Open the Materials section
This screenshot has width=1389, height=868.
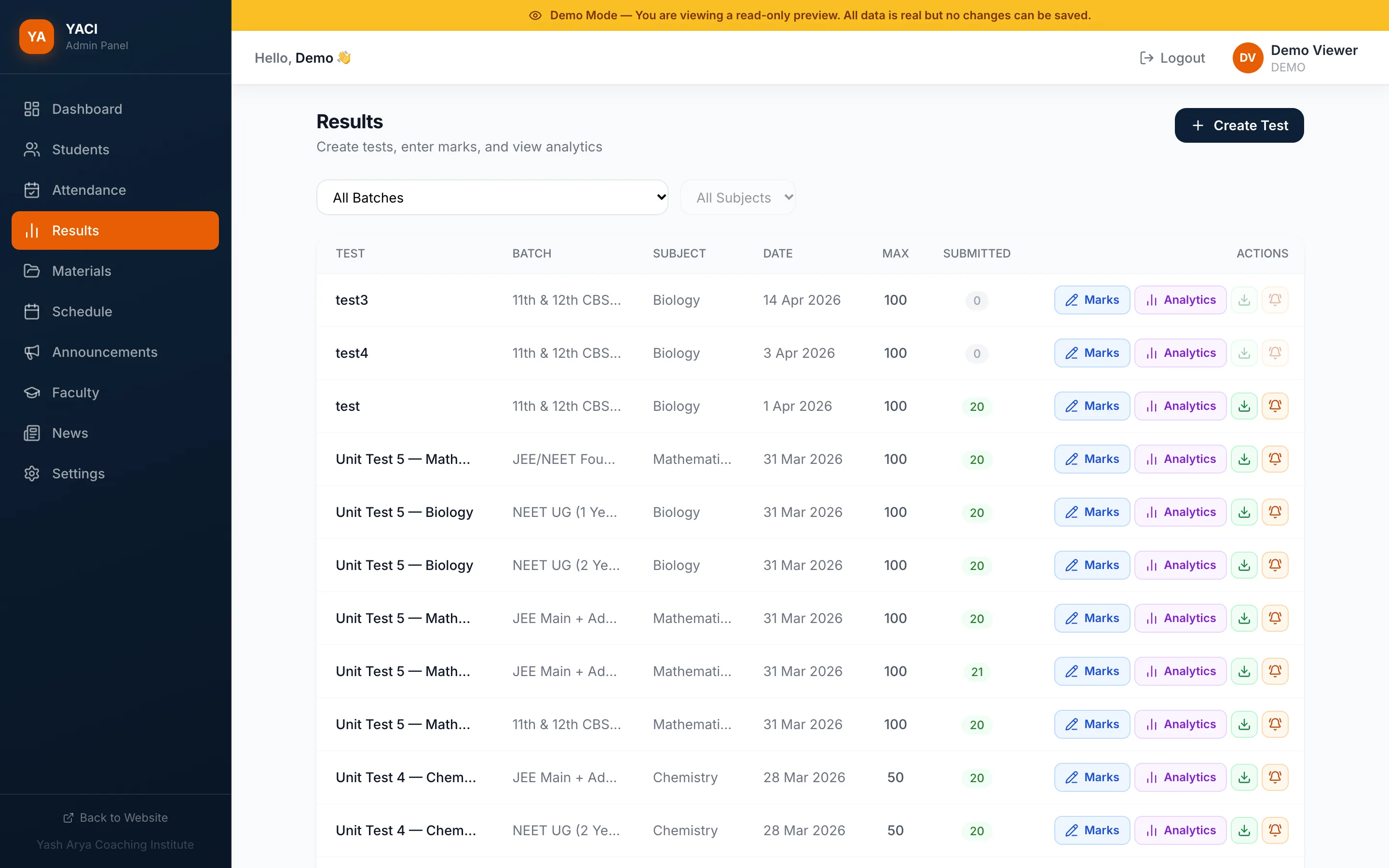point(115,271)
